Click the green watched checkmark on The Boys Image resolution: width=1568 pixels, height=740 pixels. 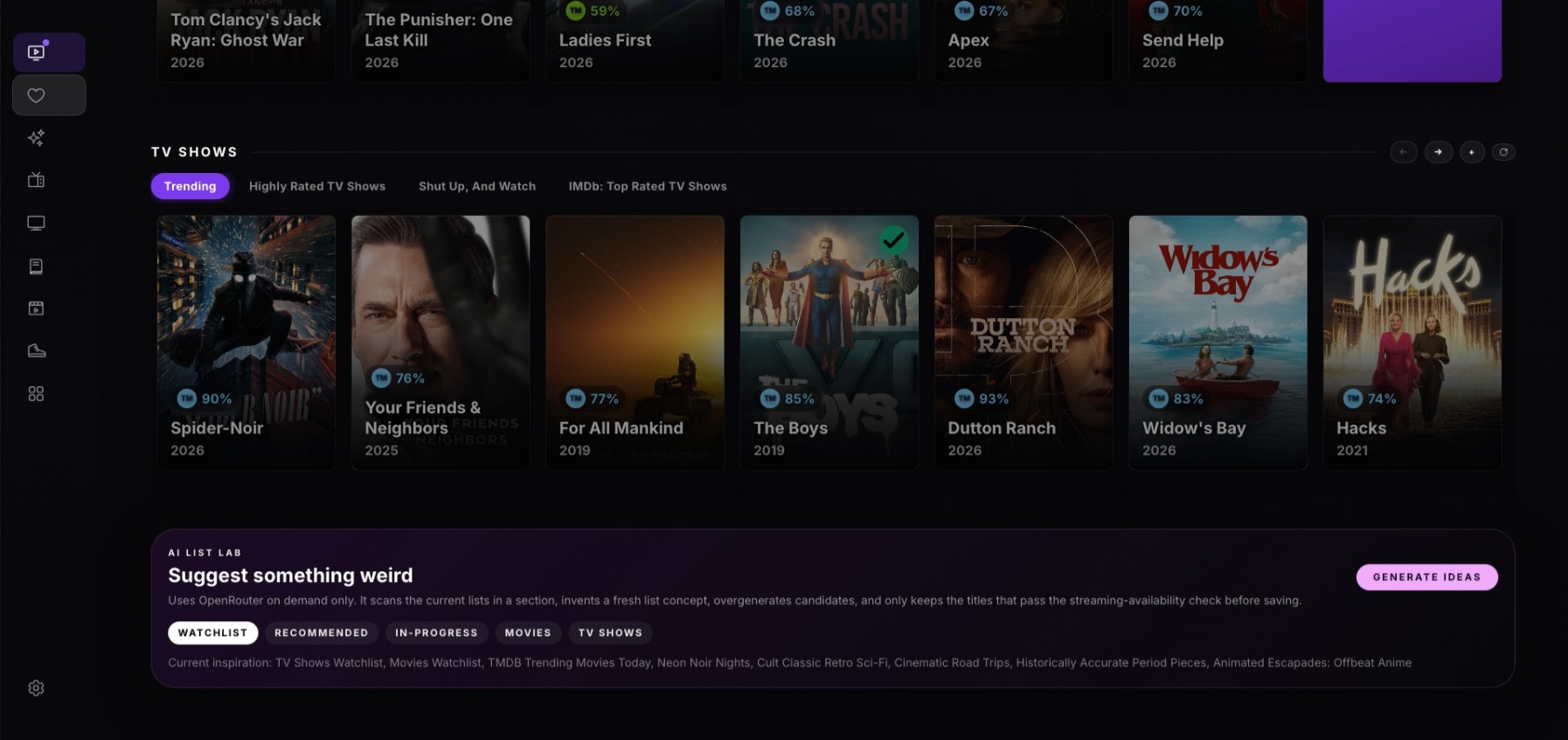[893, 239]
